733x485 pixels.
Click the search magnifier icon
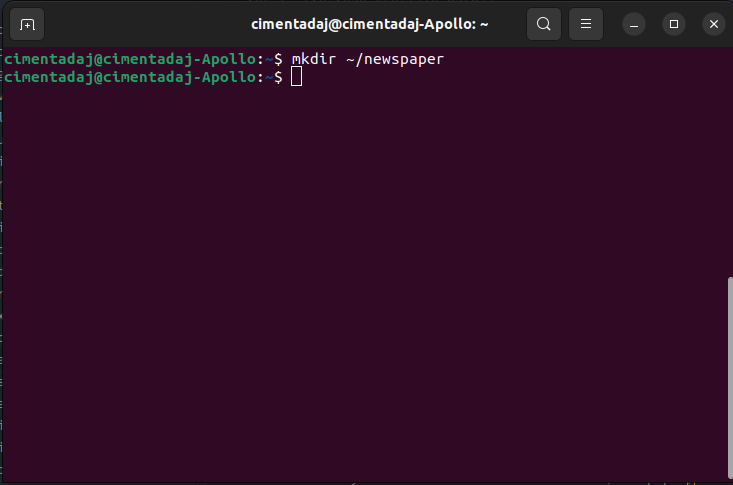coord(543,23)
